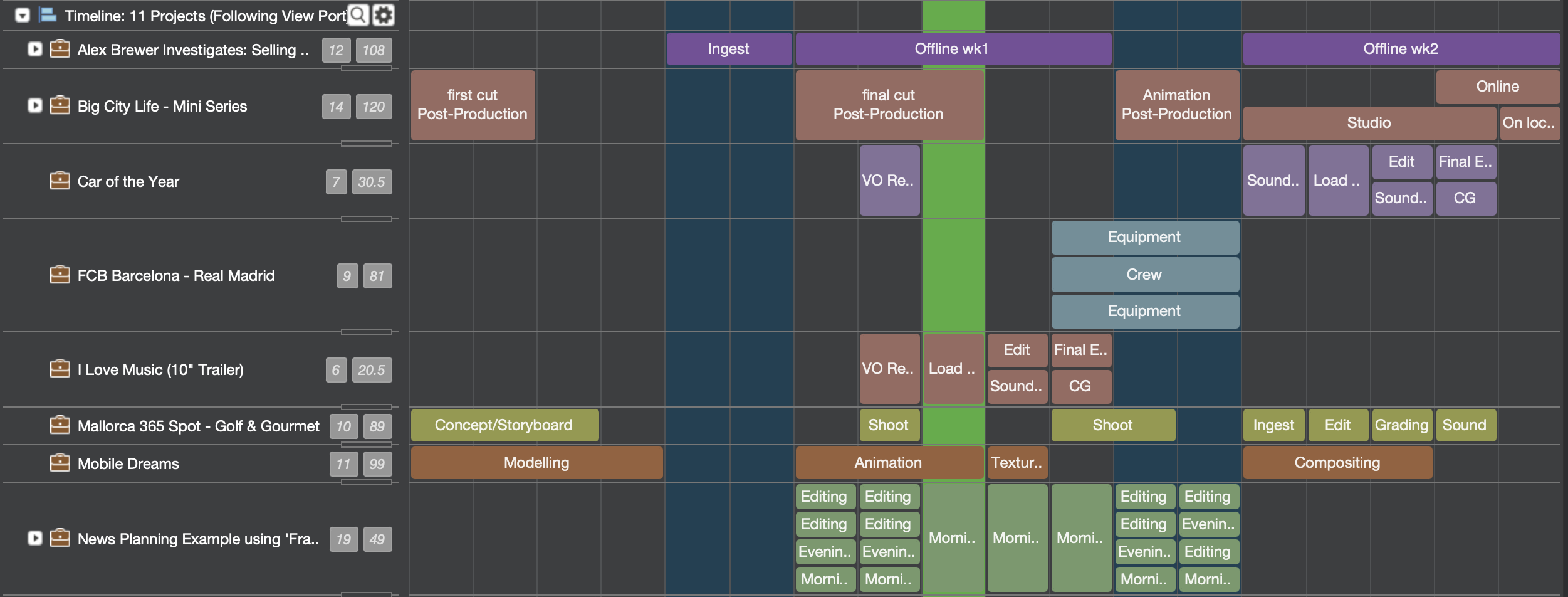Select the Mobile Dreams briefcase icon
1568x597 pixels.
(60, 463)
